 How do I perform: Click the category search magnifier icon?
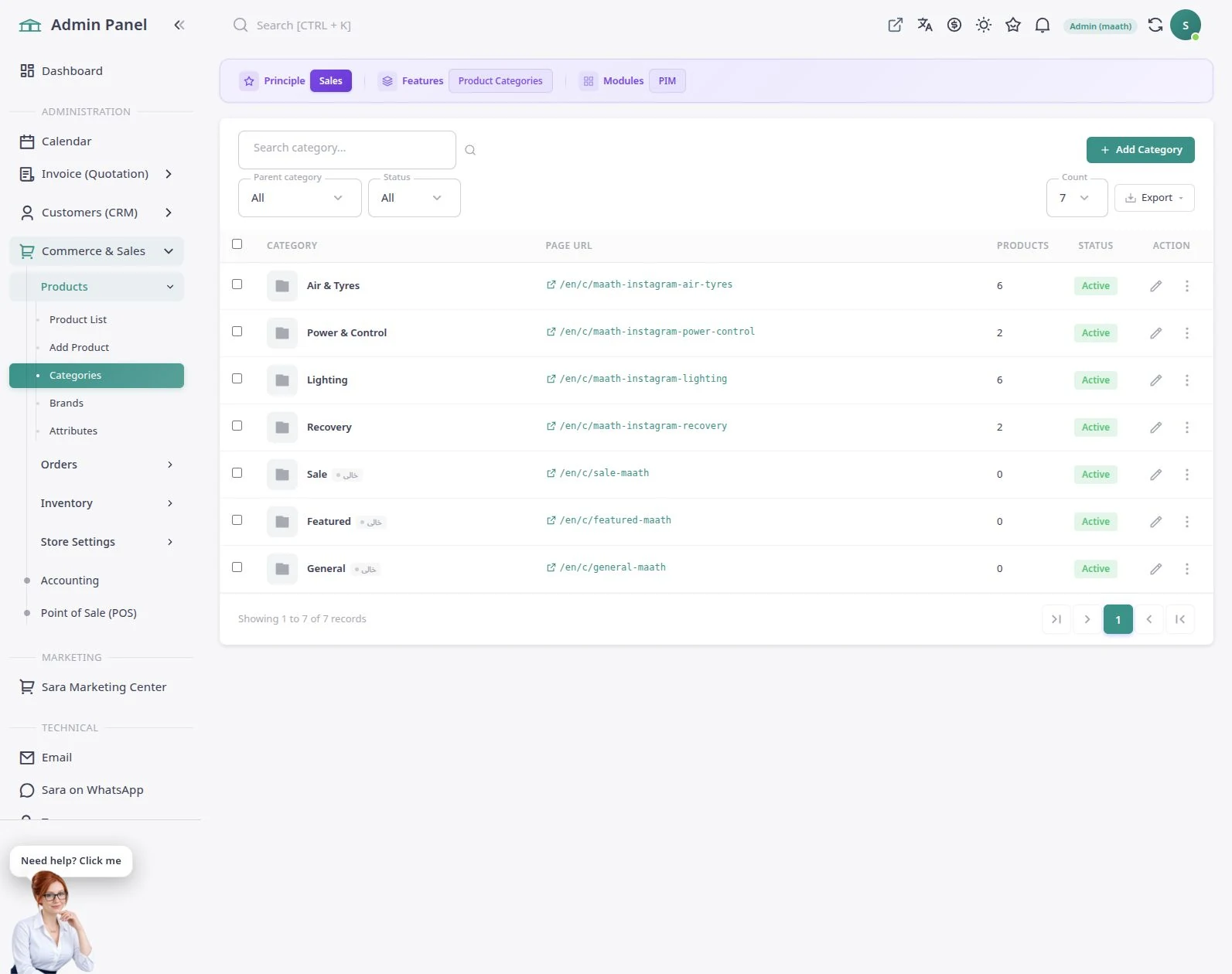(469, 150)
